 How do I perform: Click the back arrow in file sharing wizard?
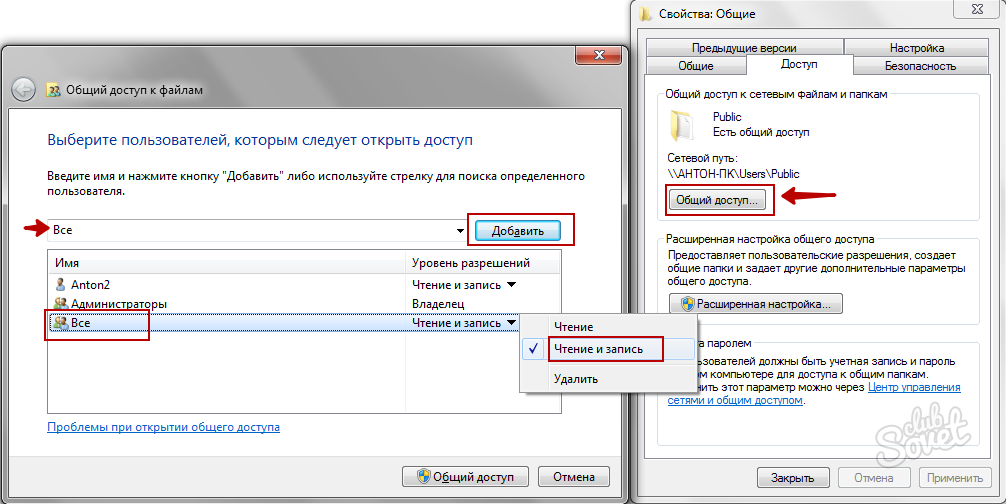tap(23, 89)
